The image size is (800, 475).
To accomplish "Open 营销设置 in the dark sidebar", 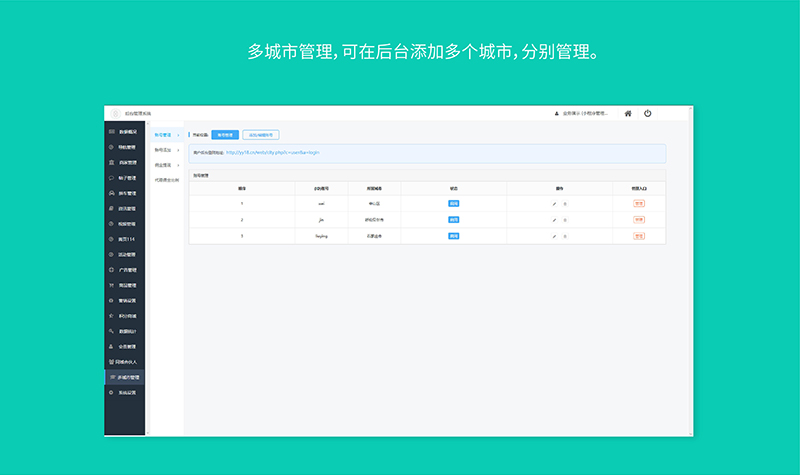I will pyautogui.click(x=124, y=301).
